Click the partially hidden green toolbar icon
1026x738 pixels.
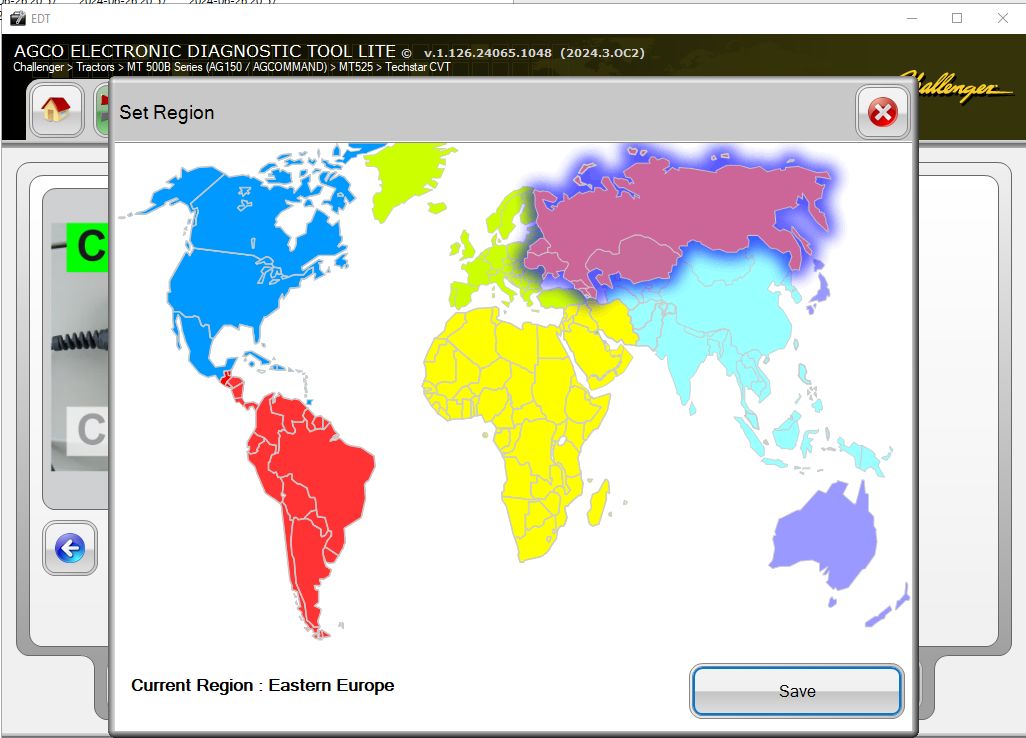103,109
